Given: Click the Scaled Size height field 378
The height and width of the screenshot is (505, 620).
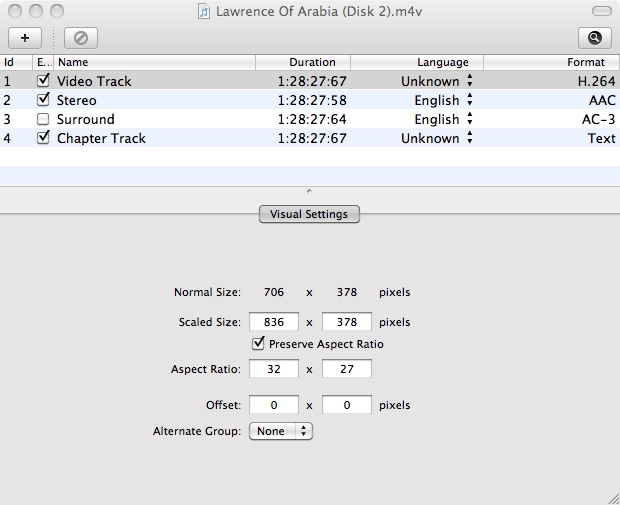Looking at the screenshot, I should [x=347, y=322].
